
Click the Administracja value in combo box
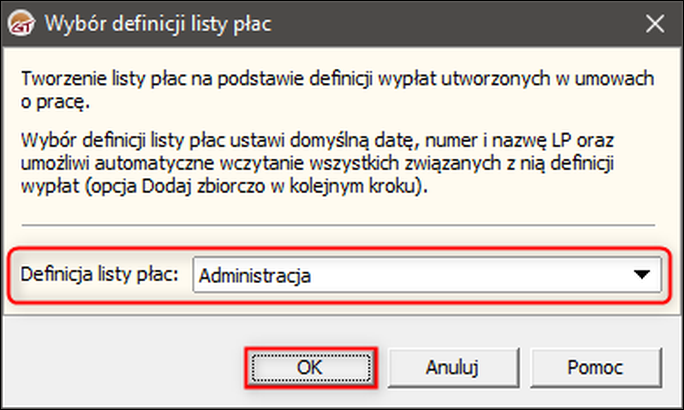pyautogui.click(x=254, y=276)
